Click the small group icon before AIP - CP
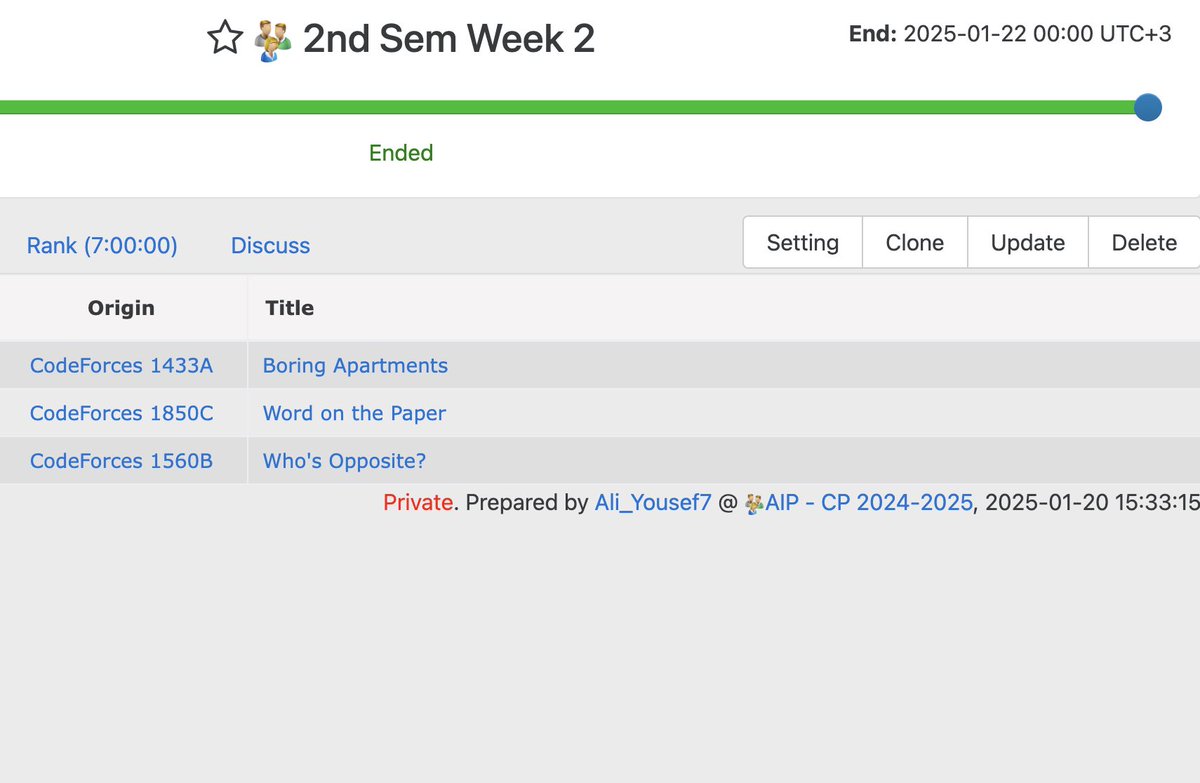 pyautogui.click(x=755, y=503)
